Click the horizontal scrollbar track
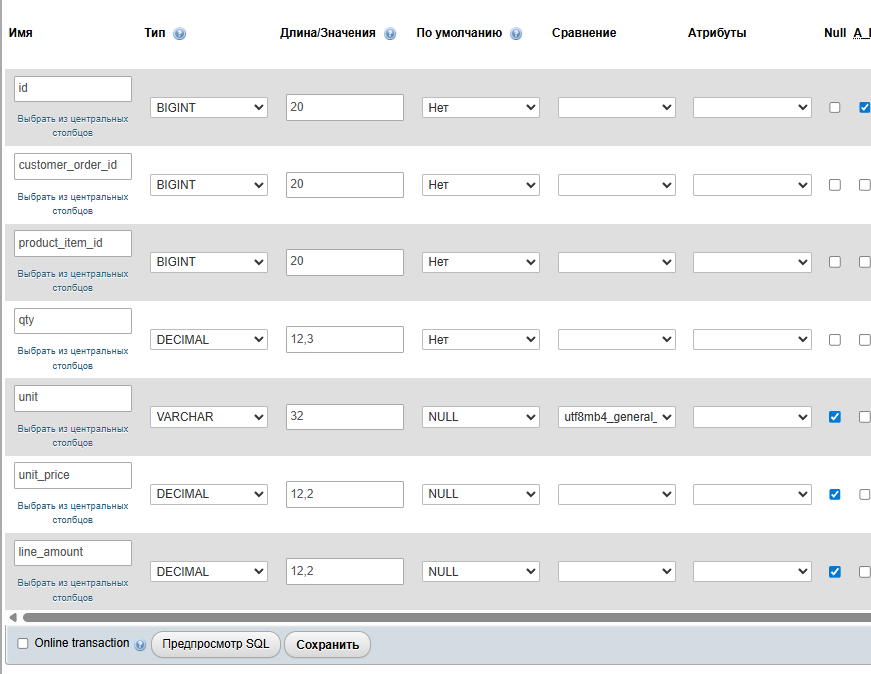 pyautogui.click(x=440, y=618)
